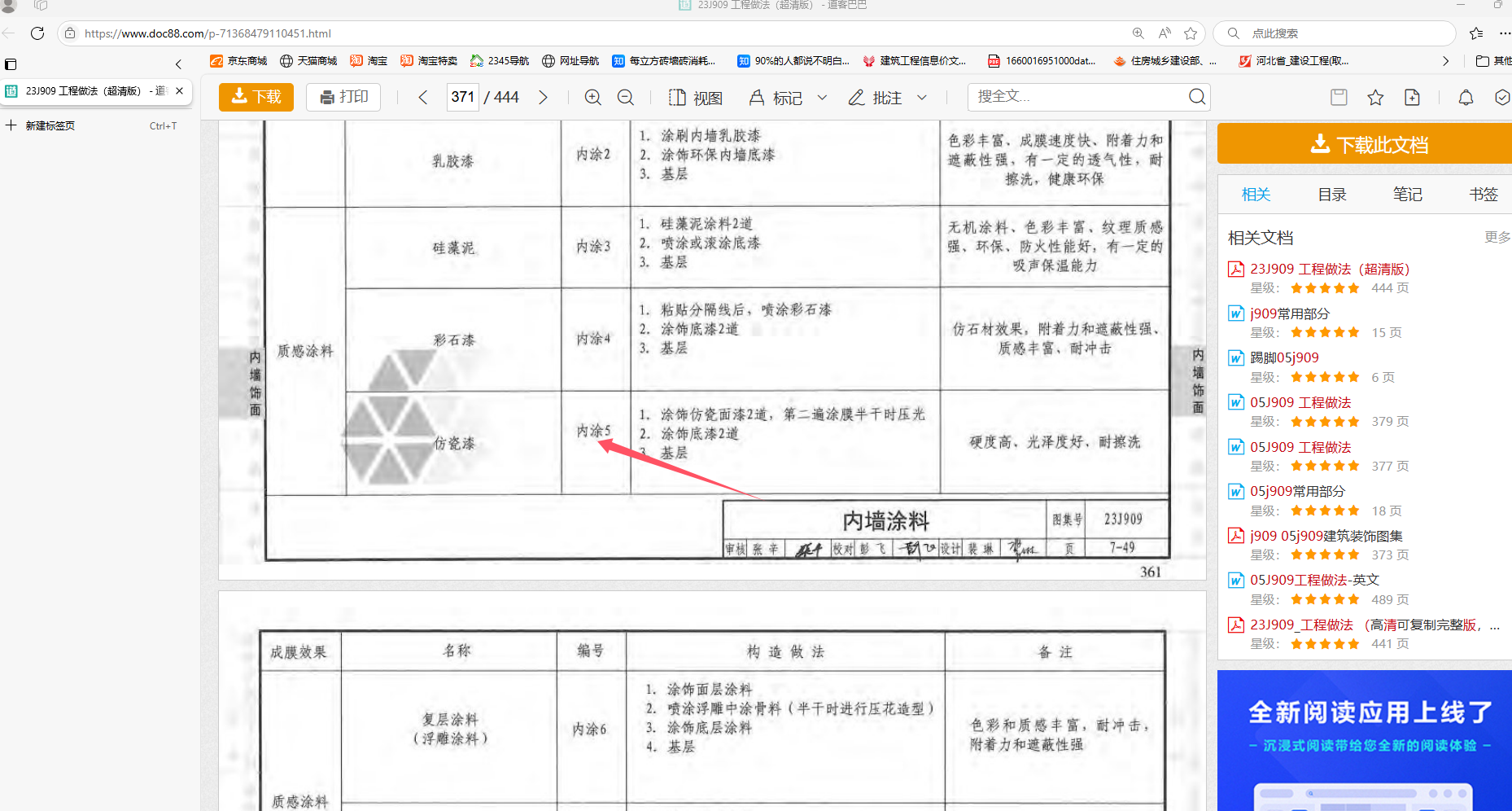Switch to the 笔记 tab
This screenshot has width=1512, height=811.
click(x=1407, y=194)
